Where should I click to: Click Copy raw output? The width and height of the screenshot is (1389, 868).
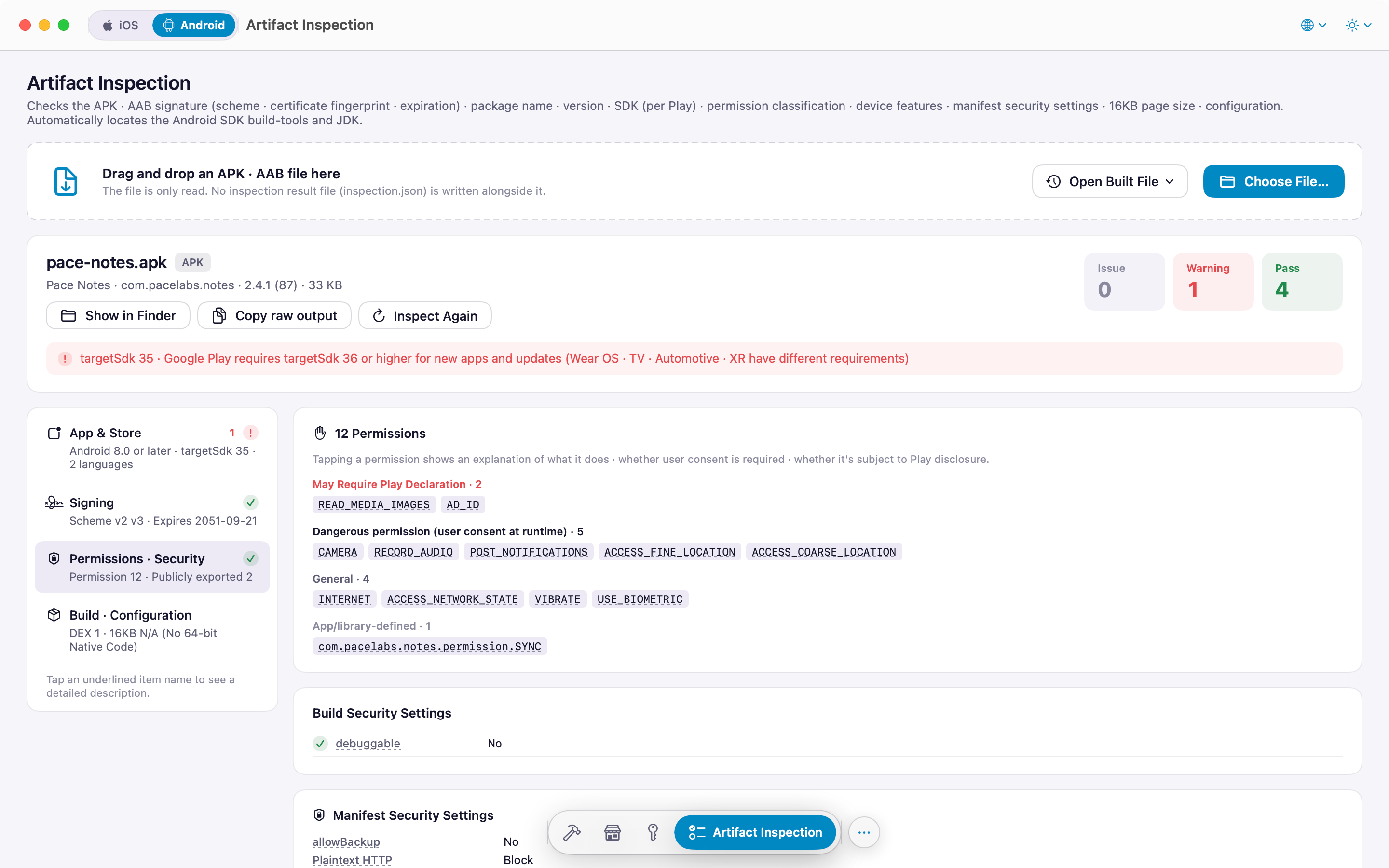[274, 316]
